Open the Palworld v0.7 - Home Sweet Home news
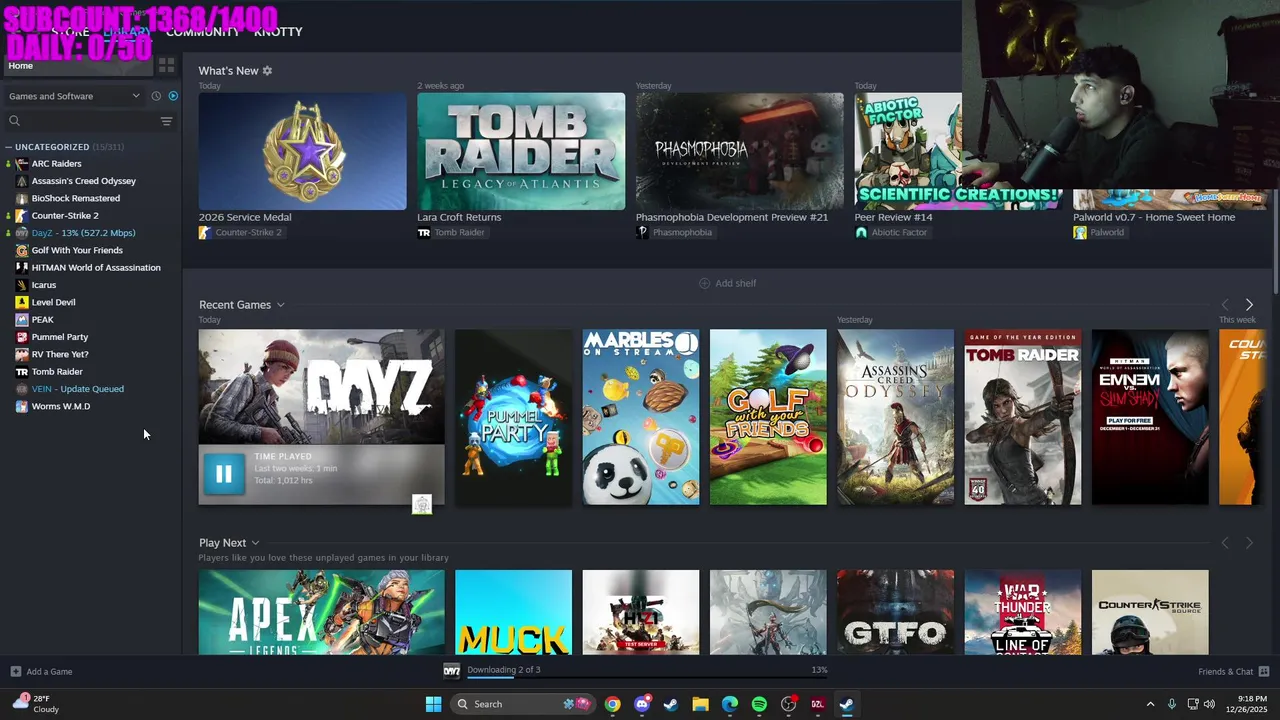The width and height of the screenshot is (1280, 720). pyautogui.click(x=1154, y=217)
